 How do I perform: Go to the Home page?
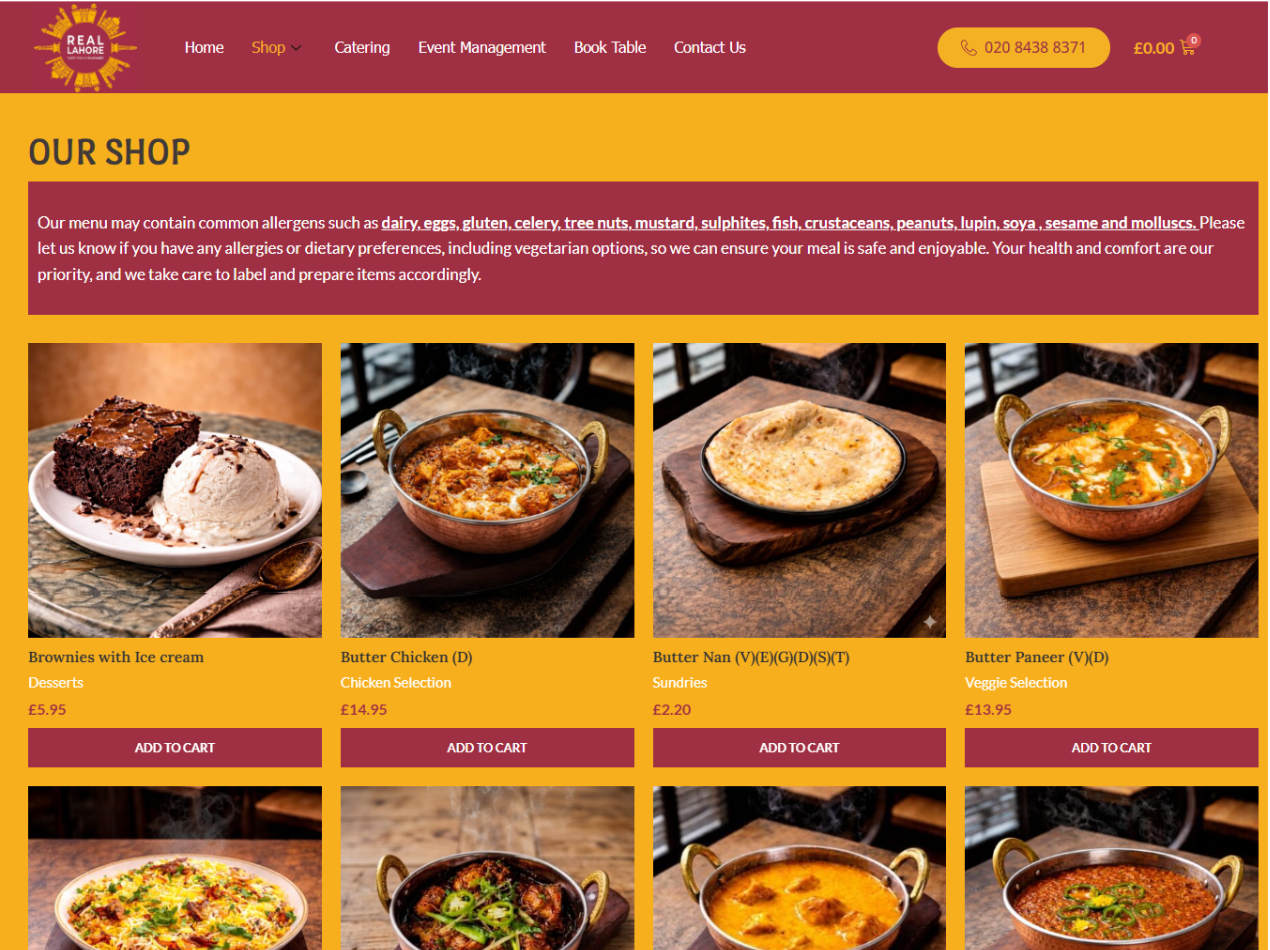click(x=204, y=47)
